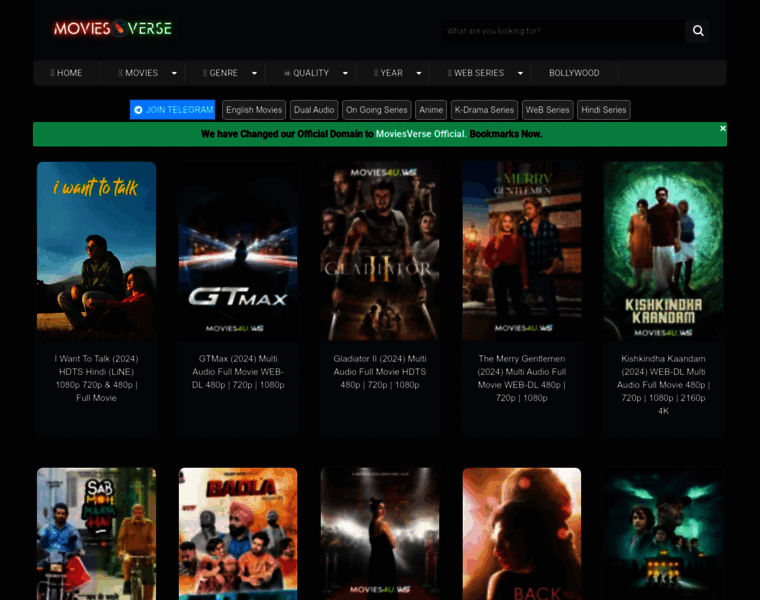Expand the MOVIES dropdown arrow
760x600 pixels.
(174, 73)
